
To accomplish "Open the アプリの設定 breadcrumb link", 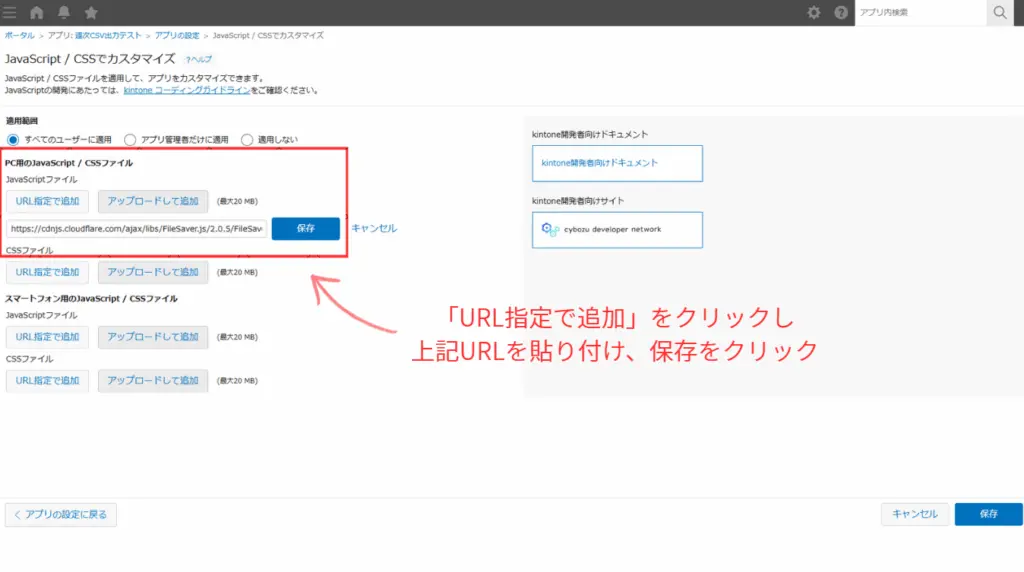I will coord(177,35).
